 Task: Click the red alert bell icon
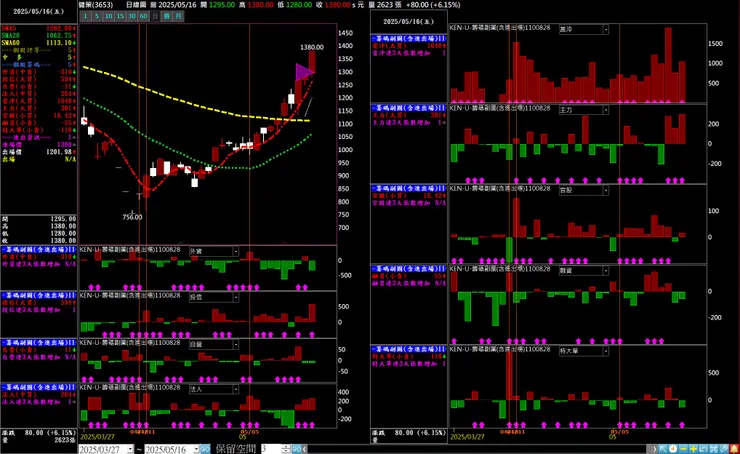point(734,449)
